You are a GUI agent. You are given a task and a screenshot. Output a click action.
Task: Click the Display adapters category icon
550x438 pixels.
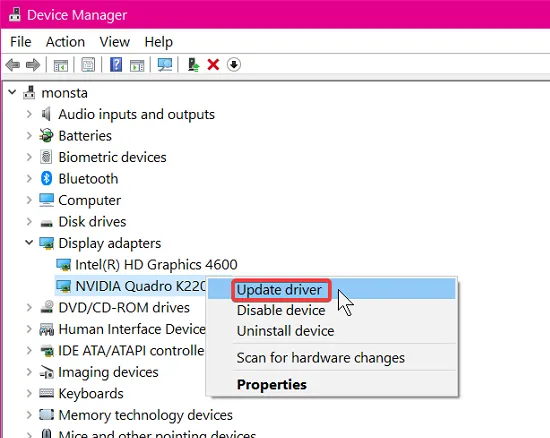(x=46, y=243)
